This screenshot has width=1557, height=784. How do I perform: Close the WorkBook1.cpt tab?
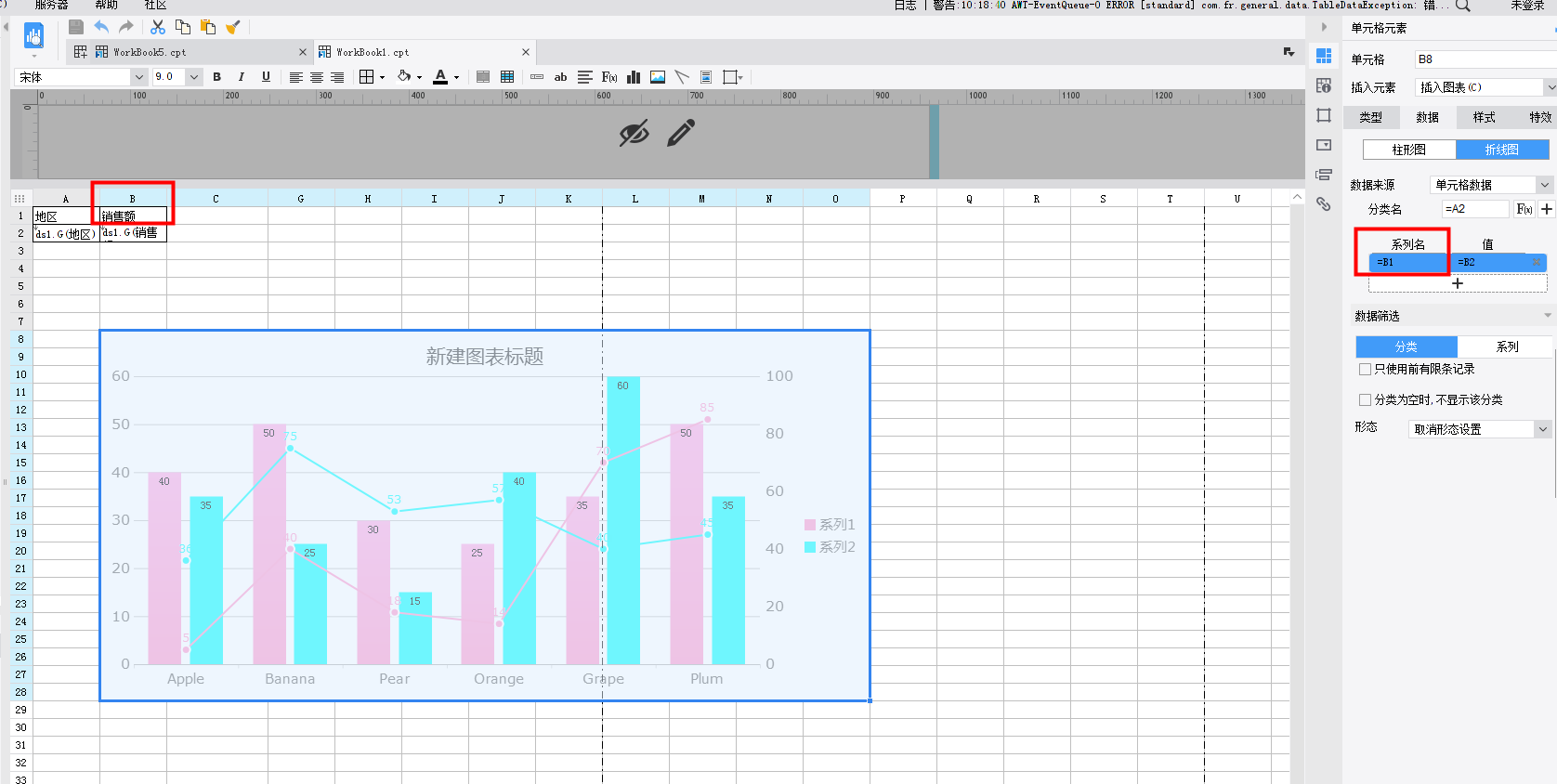coord(526,52)
